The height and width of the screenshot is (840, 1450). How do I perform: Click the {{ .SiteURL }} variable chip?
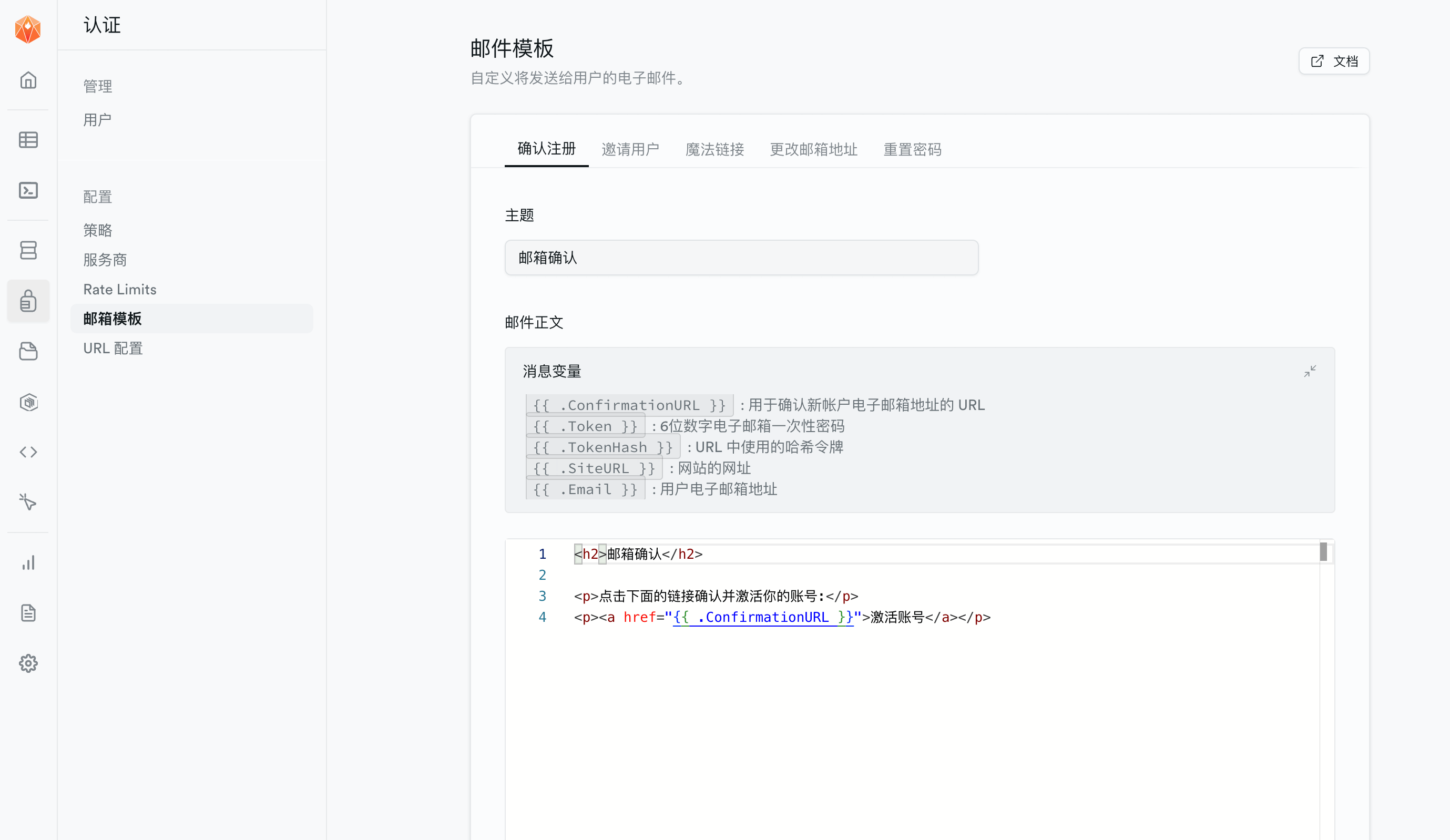coord(595,468)
